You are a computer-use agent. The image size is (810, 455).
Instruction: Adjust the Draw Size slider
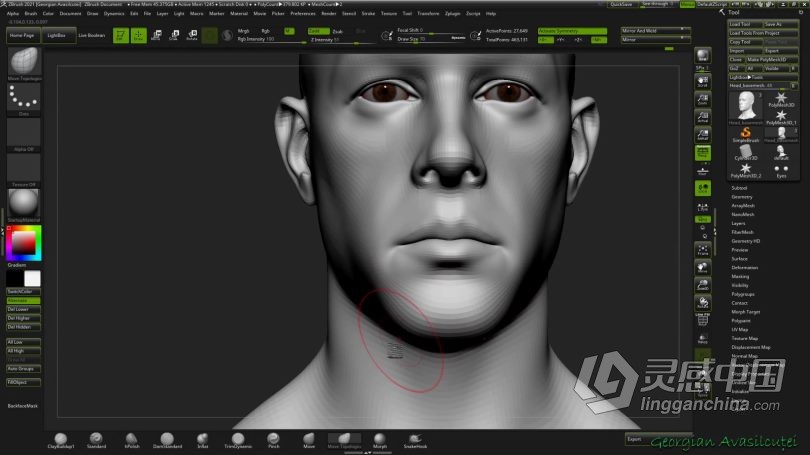coord(431,39)
